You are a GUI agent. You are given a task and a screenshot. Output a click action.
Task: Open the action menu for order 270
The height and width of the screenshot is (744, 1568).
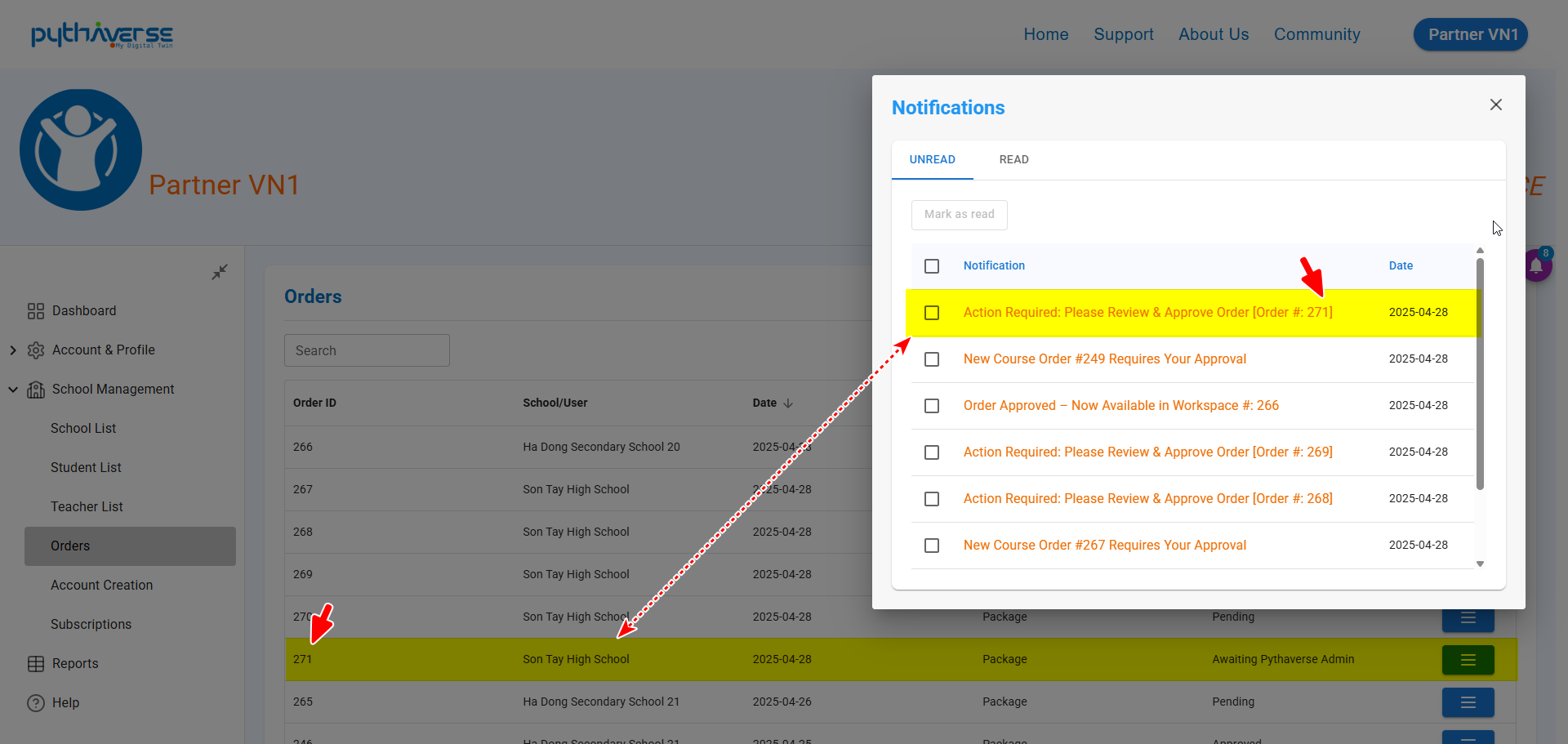point(1468,620)
